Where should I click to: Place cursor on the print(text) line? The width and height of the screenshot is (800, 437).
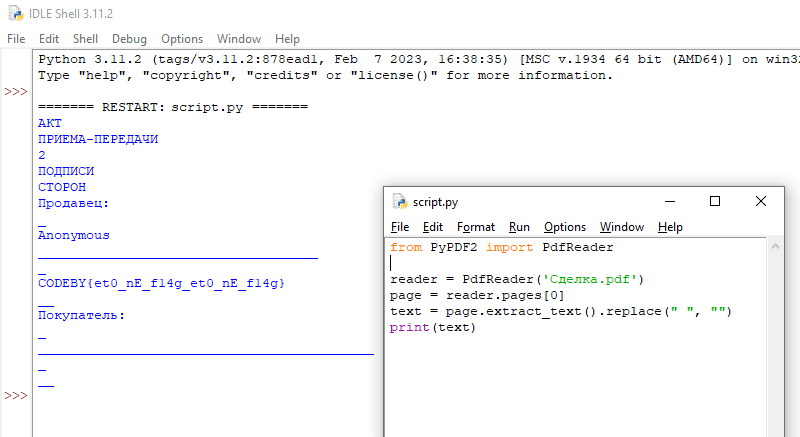coord(432,328)
